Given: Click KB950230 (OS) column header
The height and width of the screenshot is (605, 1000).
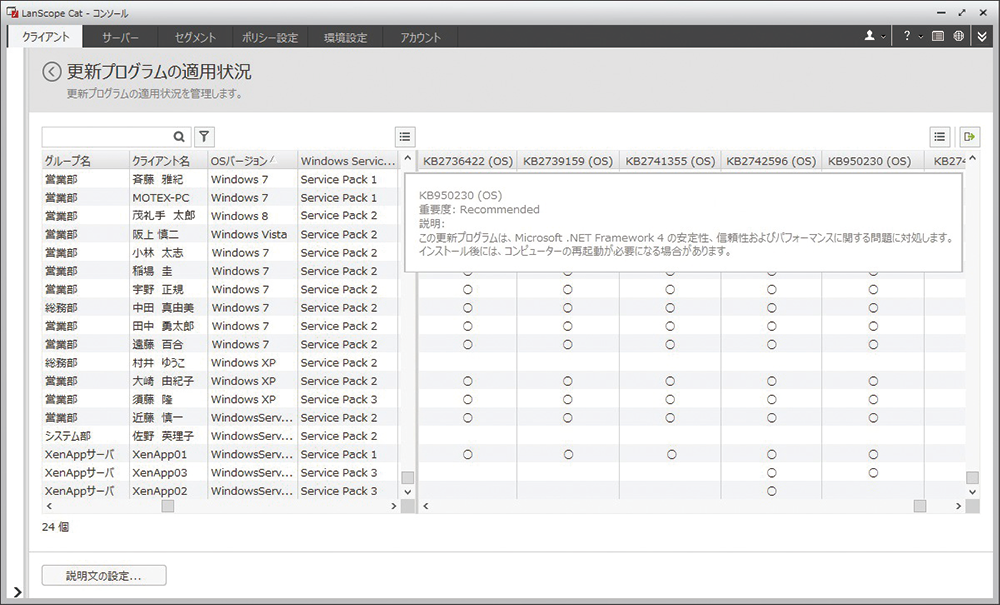Looking at the screenshot, I should pyautogui.click(x=872, y=161).
